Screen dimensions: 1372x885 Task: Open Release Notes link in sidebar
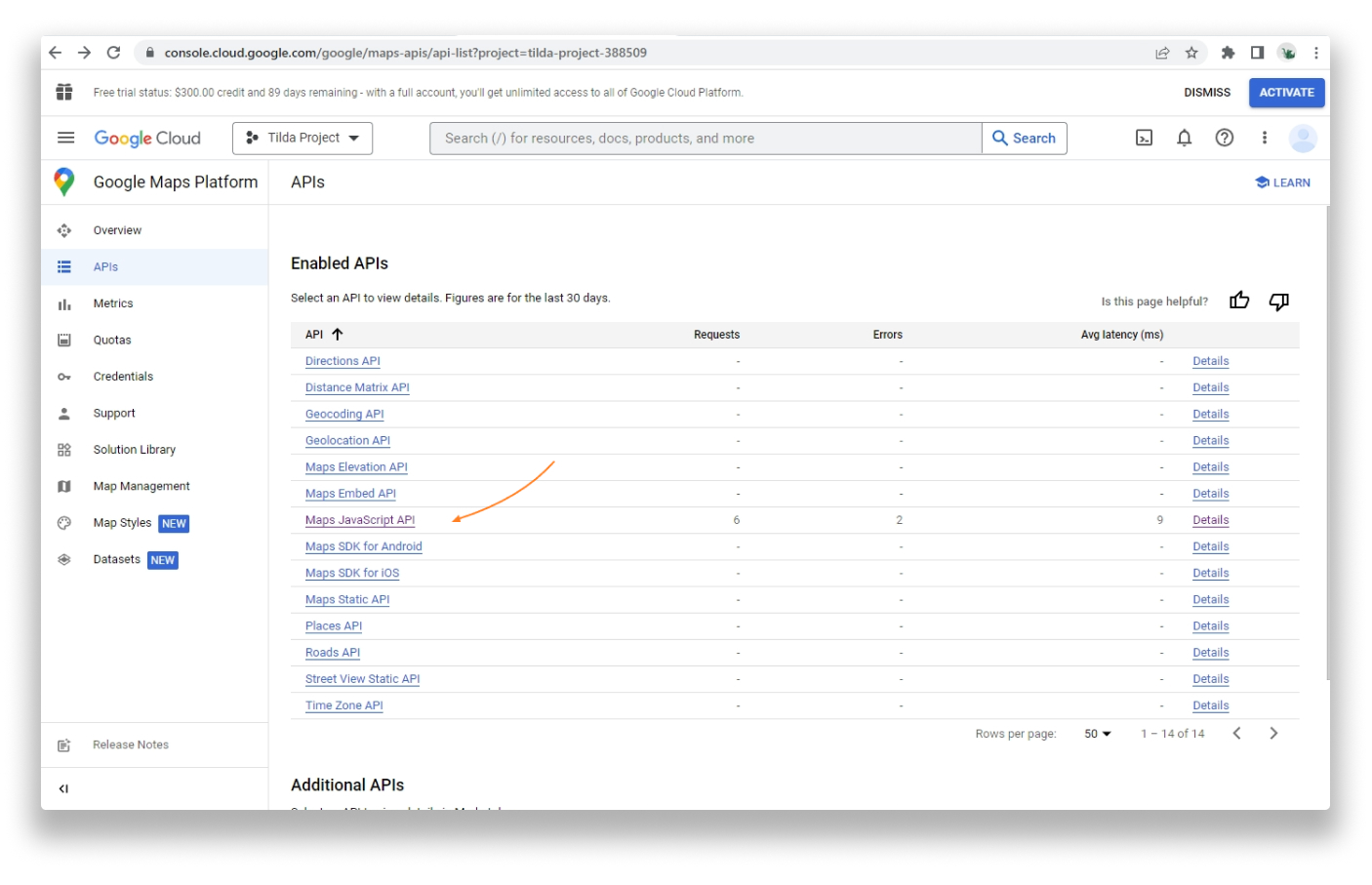tap(131, 744)
